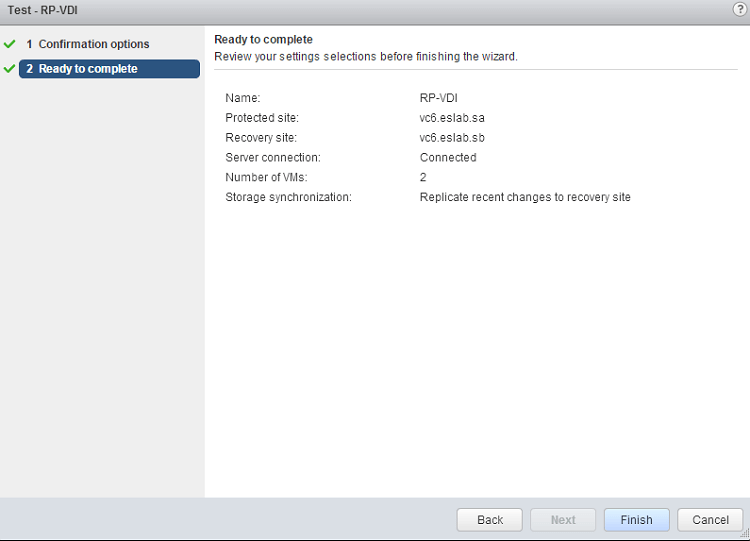Click the Number of VMs value
This screenshot has height=541, width=750.
(423, 177)
